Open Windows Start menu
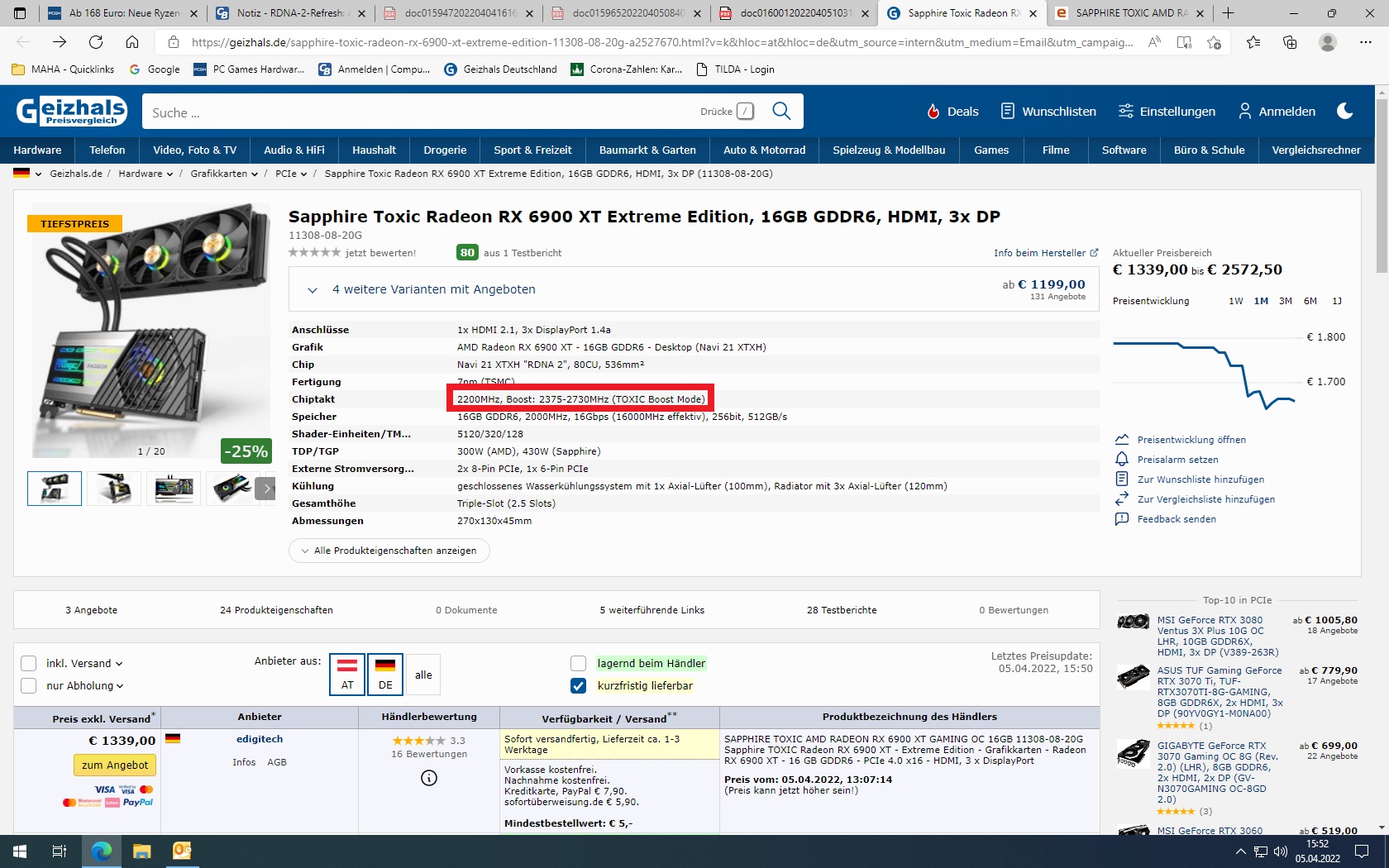Screen dimensions: 1389x868 click(x=20, y=851)
